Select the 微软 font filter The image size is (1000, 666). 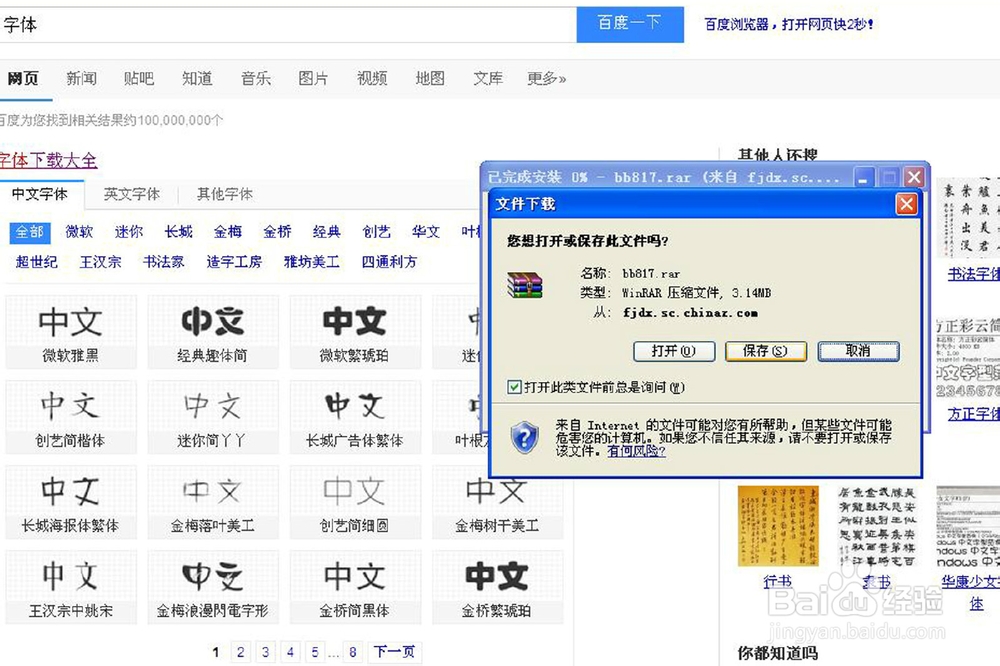(78, 231)
